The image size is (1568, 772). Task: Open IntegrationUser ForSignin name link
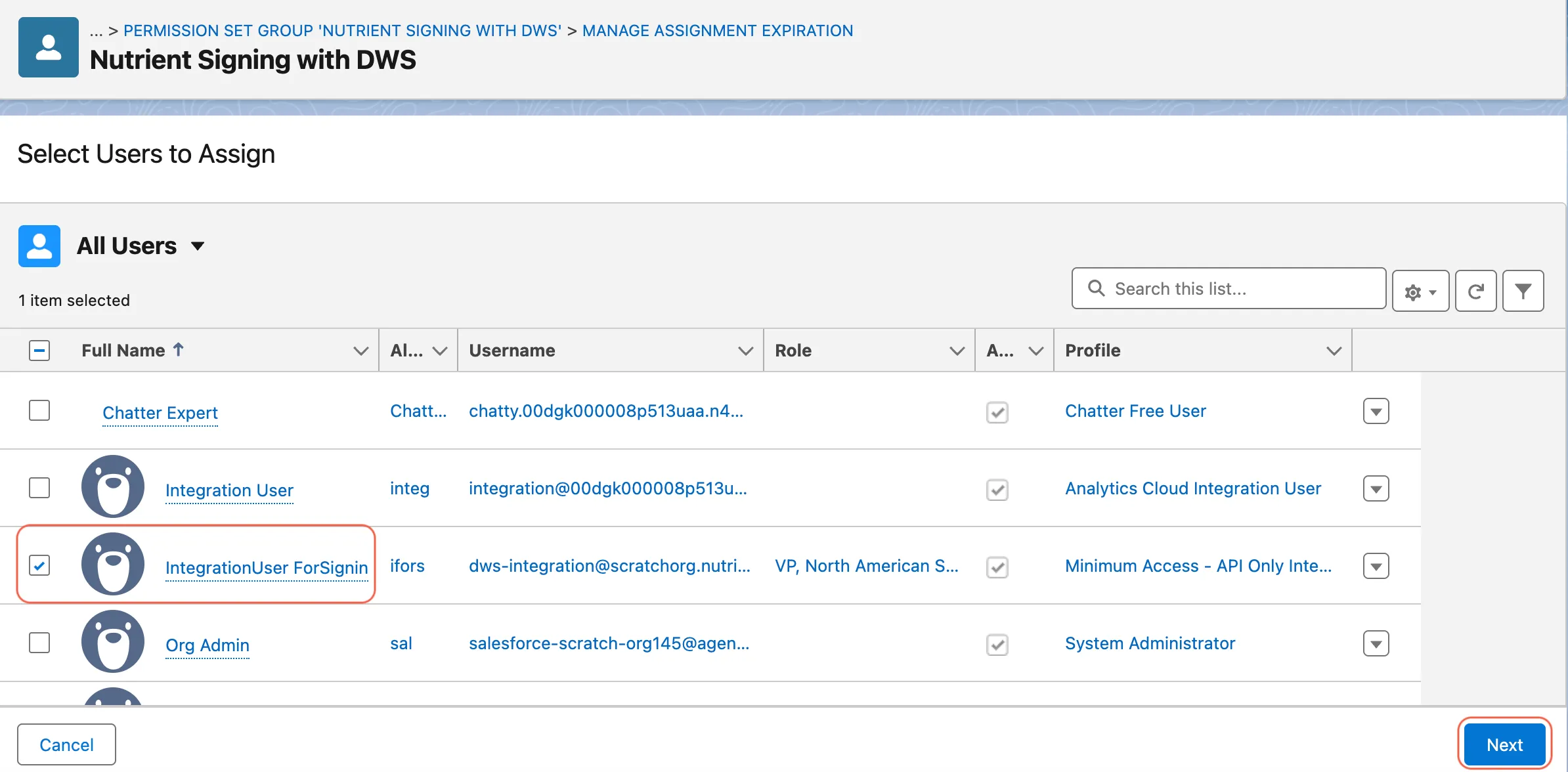tap(267, 568)
